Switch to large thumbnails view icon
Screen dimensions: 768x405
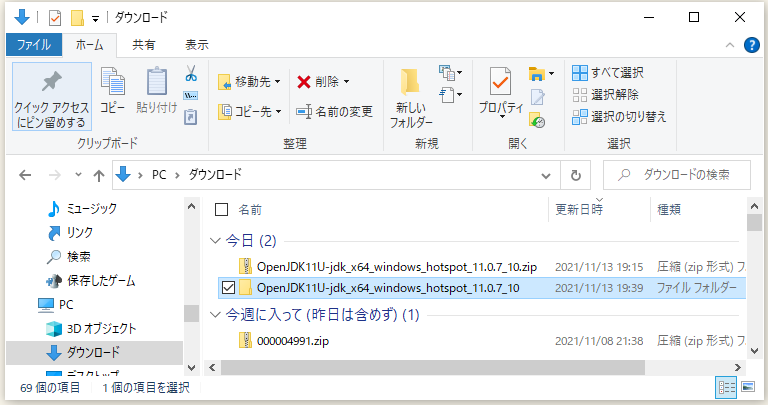click(748, 387)
